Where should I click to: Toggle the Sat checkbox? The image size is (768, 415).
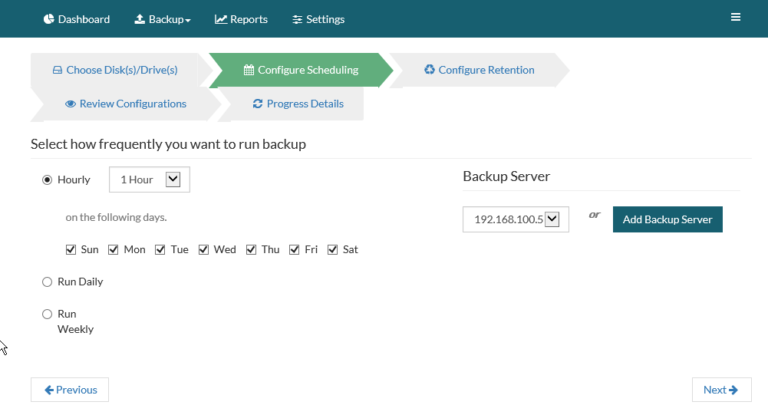click(333, 249)
